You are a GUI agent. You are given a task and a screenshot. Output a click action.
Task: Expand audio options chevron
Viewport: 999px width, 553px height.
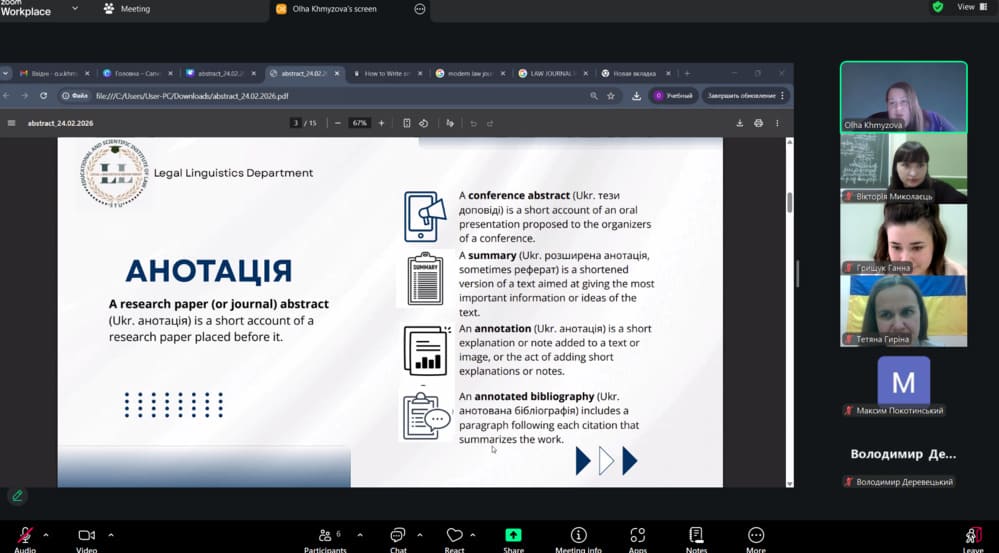tap(46, 534)
